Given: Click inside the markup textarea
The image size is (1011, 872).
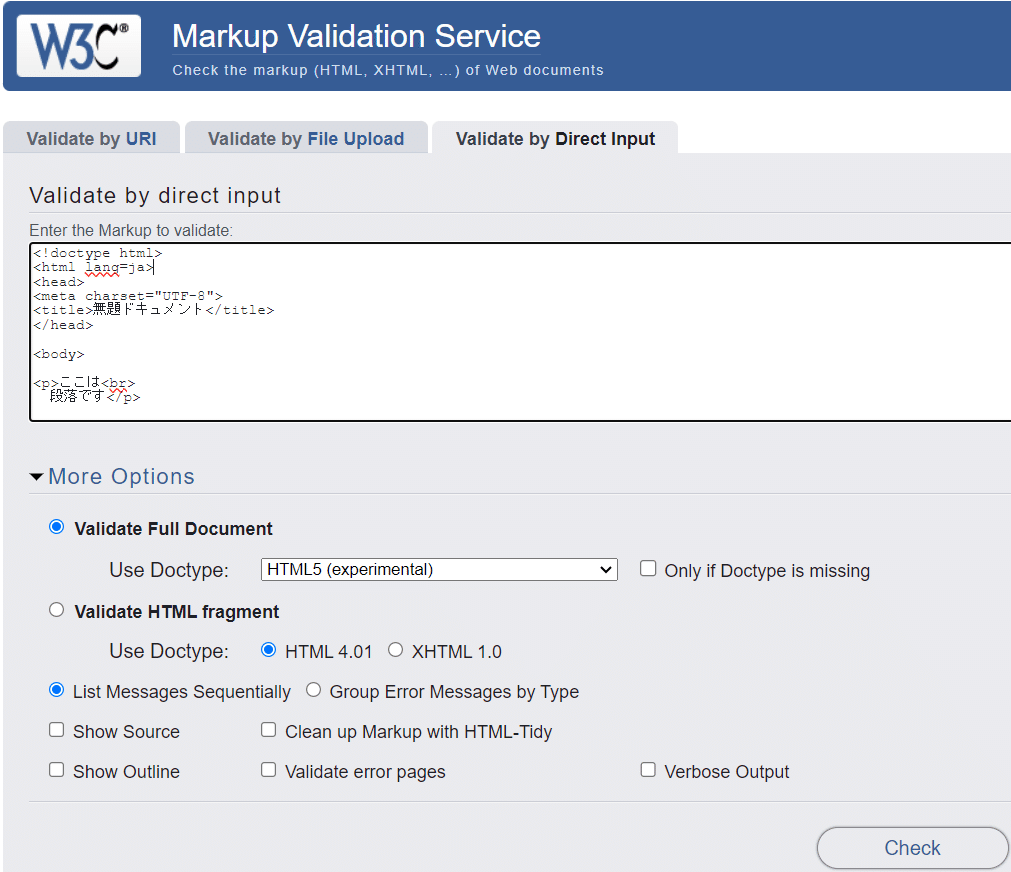Looking at the screenshot, I should (x=520, y=332).
